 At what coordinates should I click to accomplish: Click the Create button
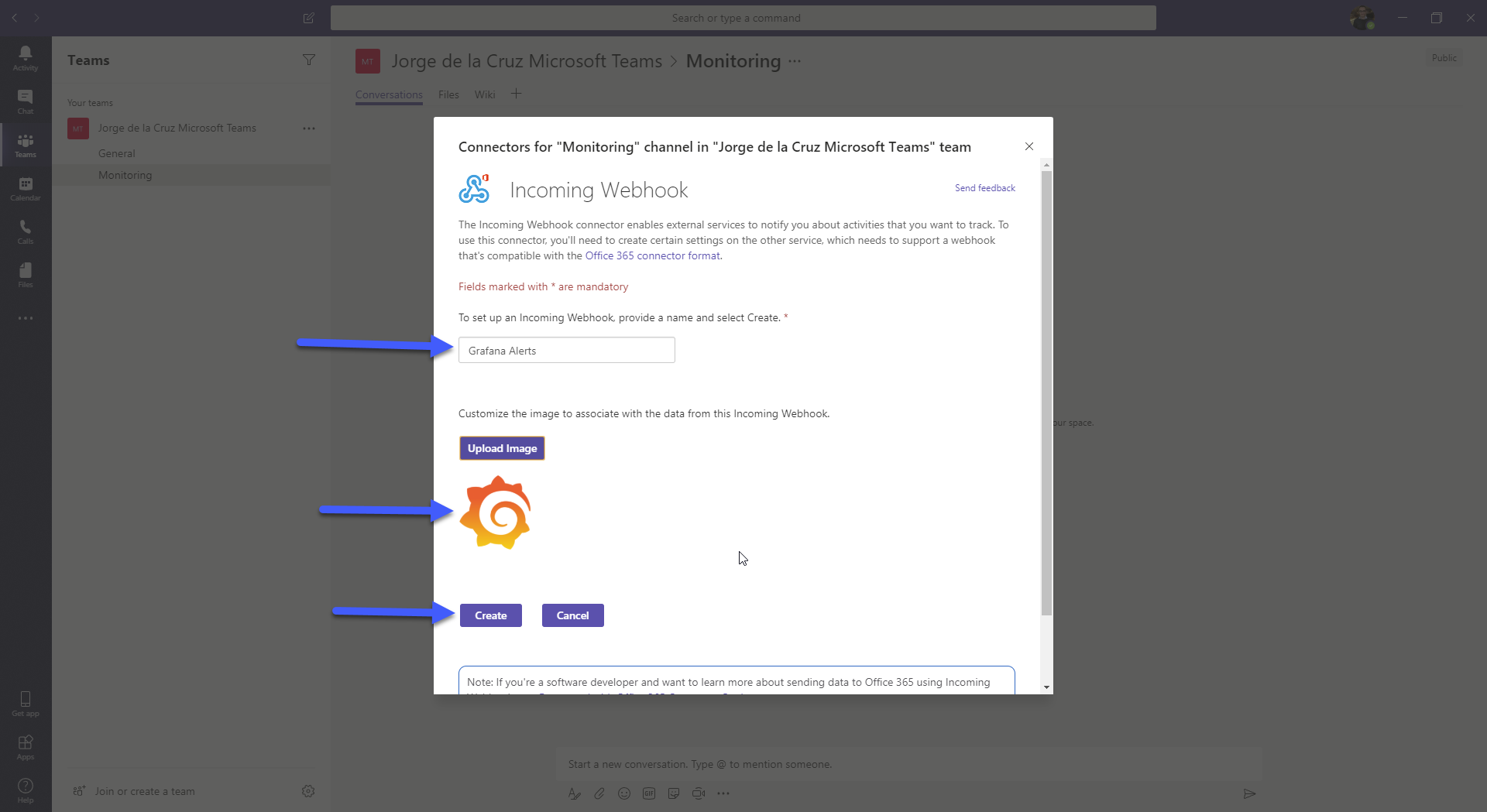tap(491, 615)
